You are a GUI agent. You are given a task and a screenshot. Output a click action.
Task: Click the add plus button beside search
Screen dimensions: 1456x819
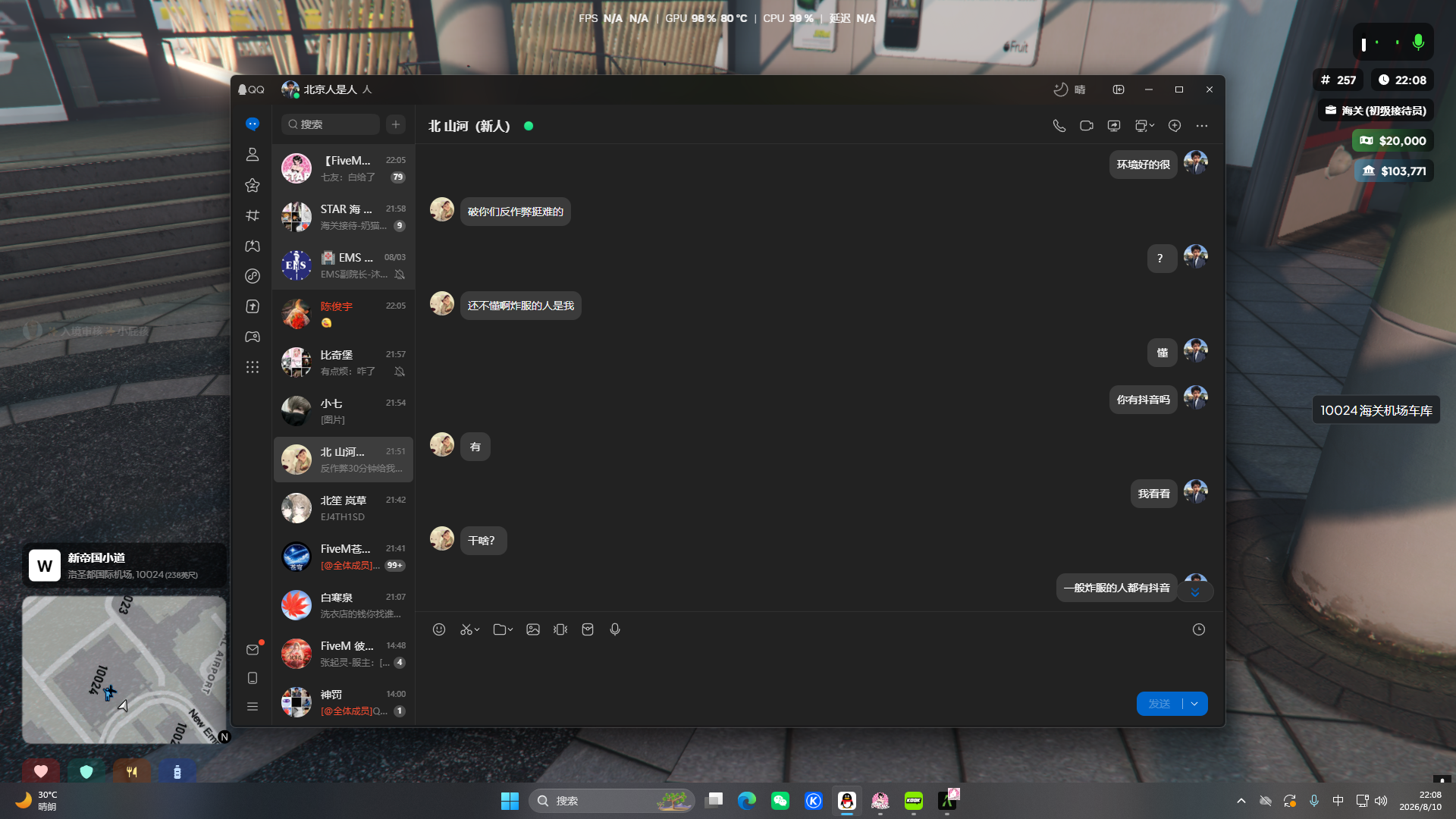coord(396,124)
